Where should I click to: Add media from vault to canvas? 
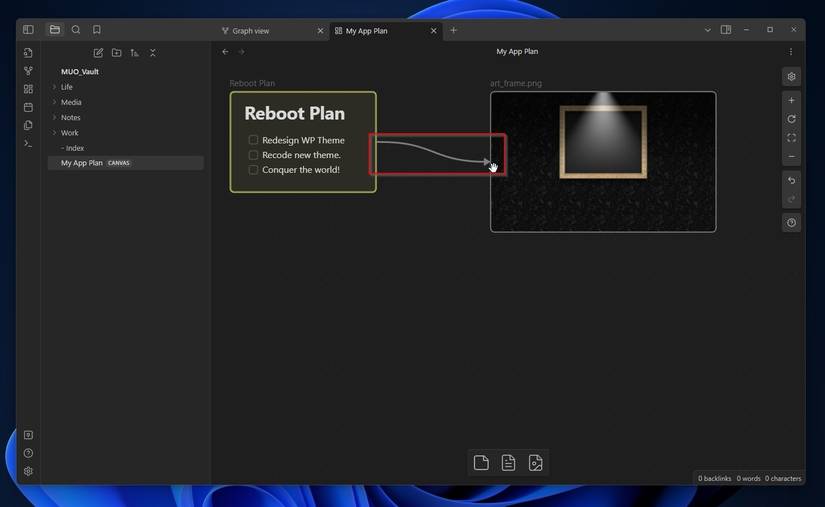click(535, 463)
